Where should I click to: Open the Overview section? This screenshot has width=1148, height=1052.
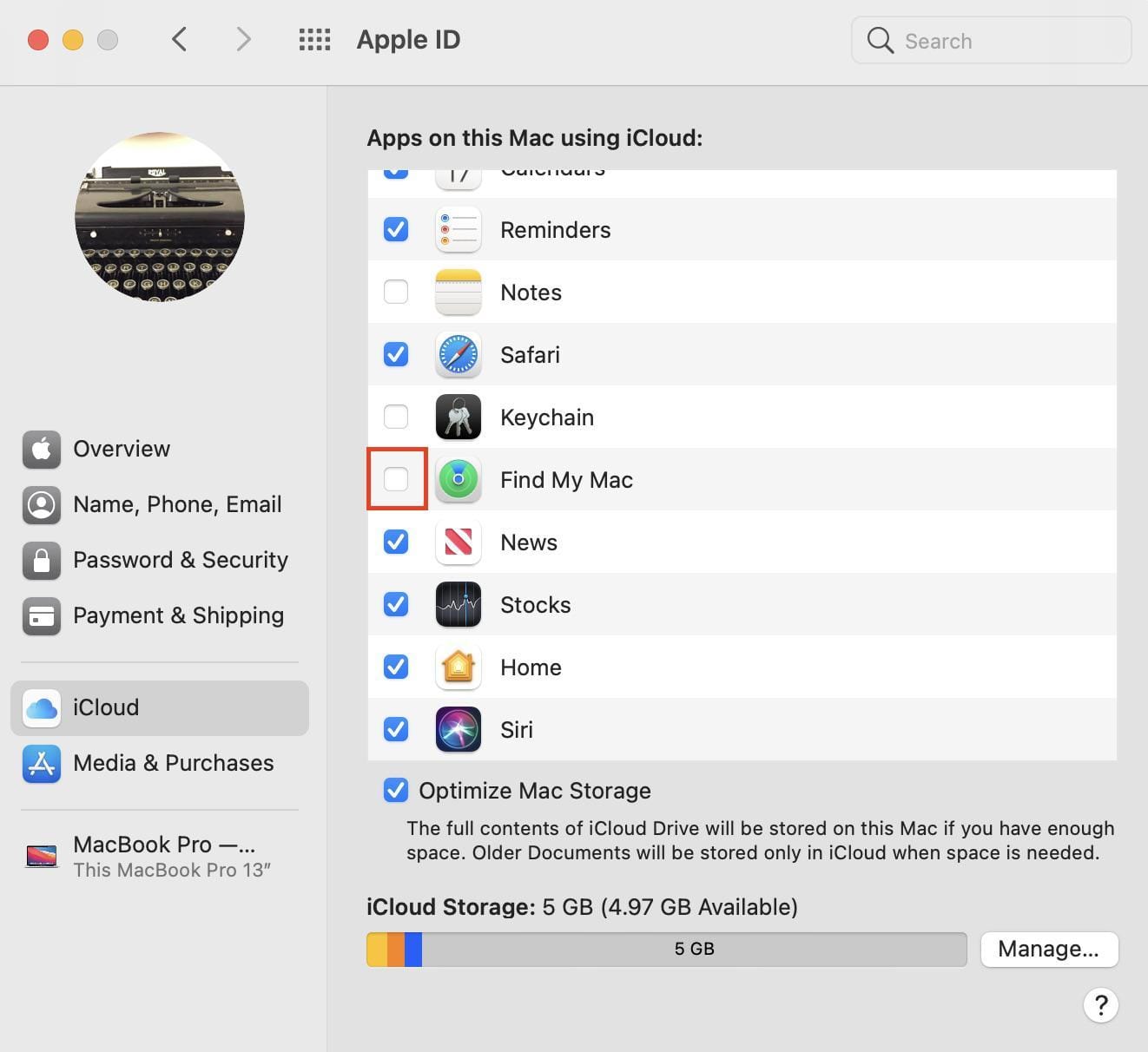(x=160, y=450)
